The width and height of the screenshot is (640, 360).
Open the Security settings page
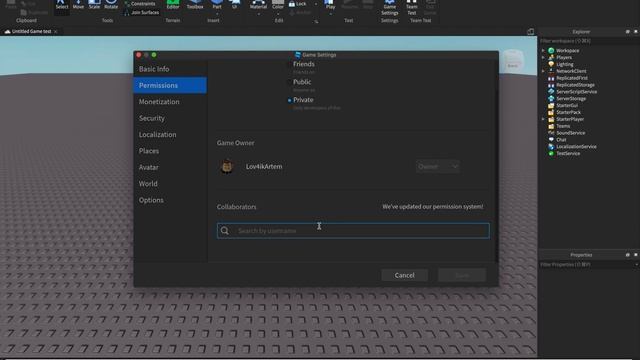170,118
